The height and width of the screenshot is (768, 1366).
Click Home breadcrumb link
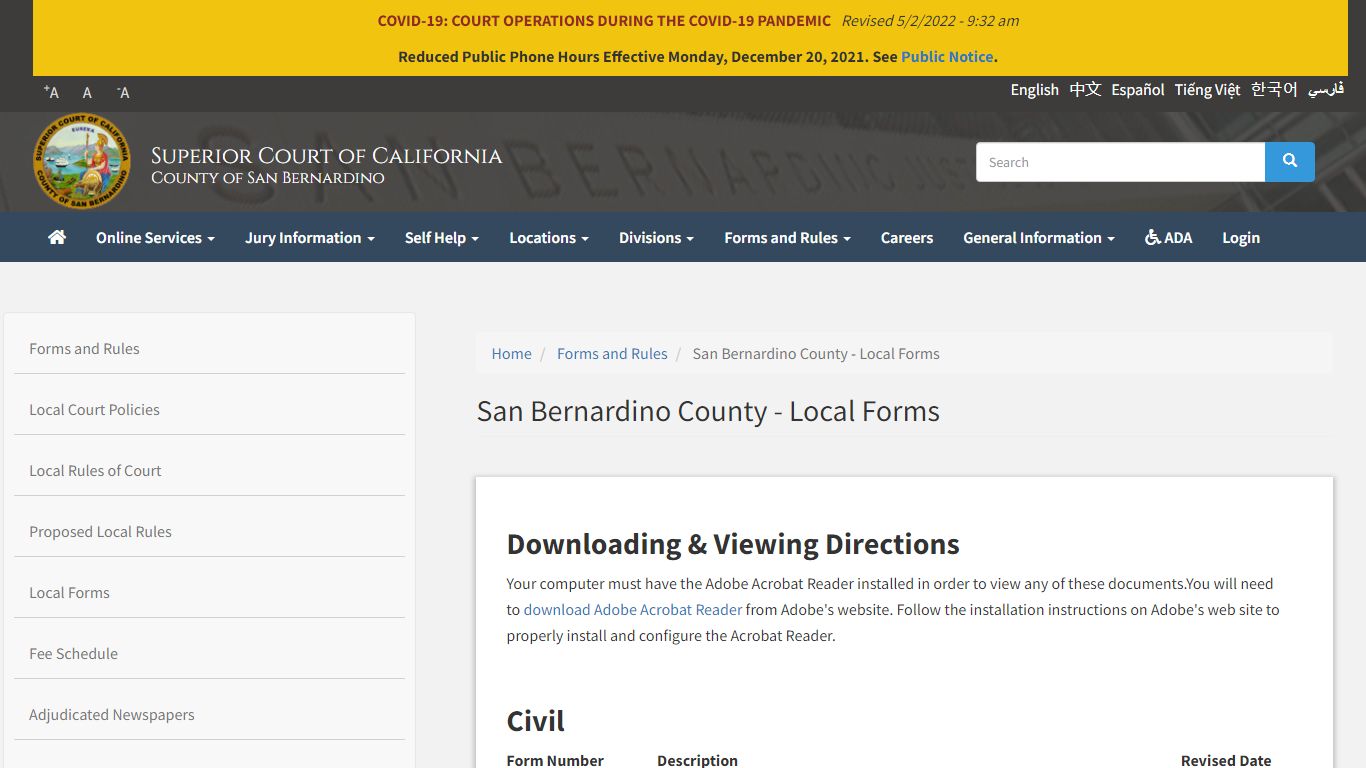(x=511, y=354)
